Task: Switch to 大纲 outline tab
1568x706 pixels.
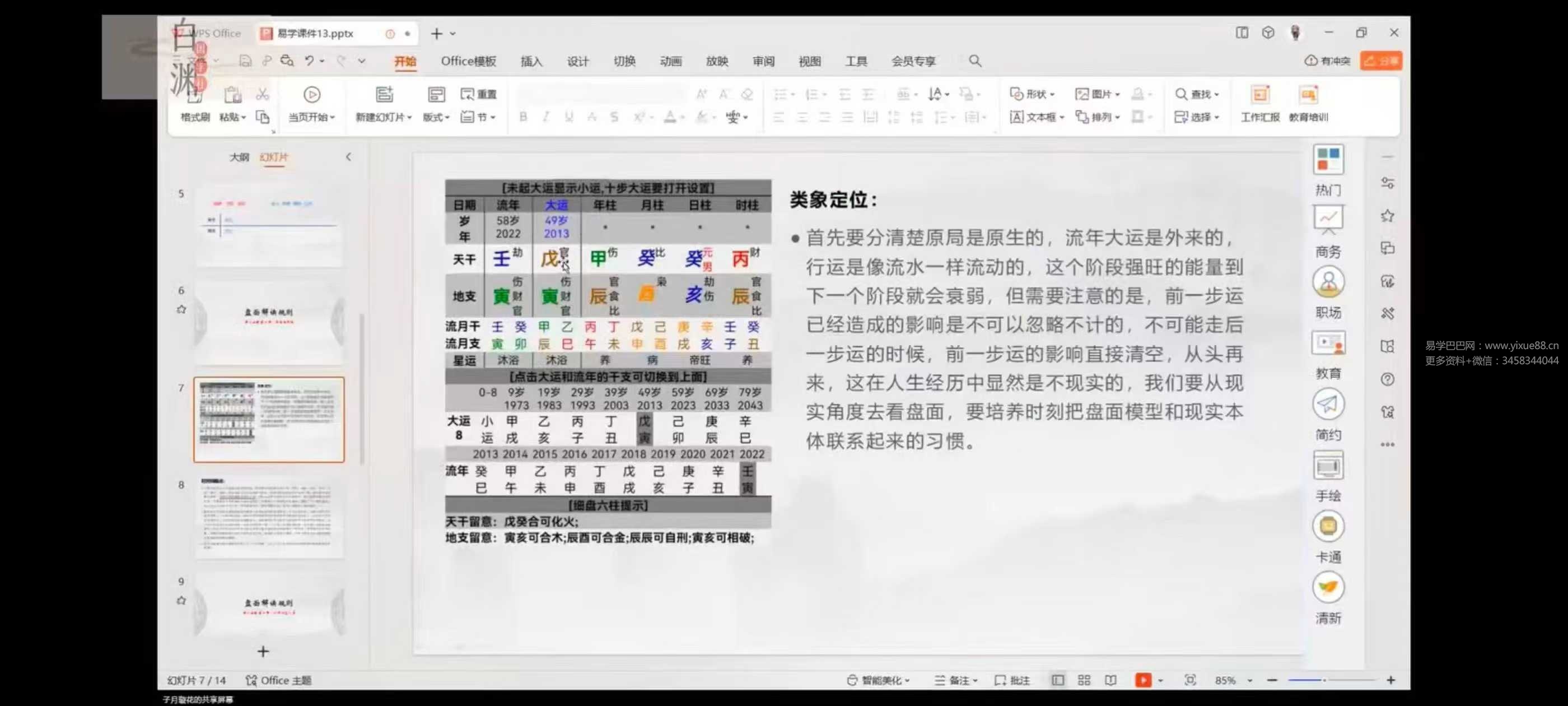Action: 239,157
